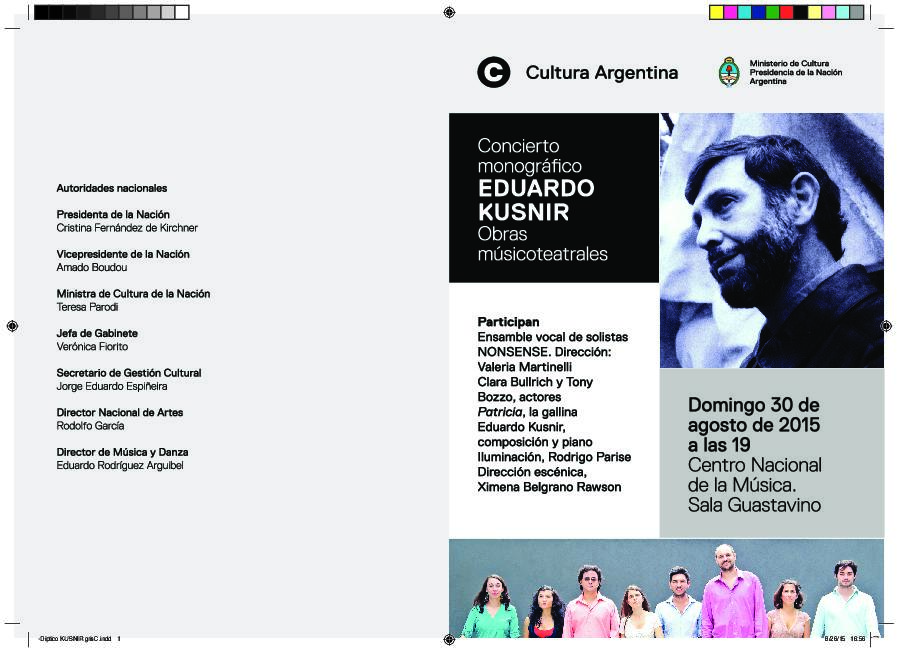Pick the black swatch in the color bar
This screenshot has height=652, width=899.
pyautogui.click(x=800, y=12)
